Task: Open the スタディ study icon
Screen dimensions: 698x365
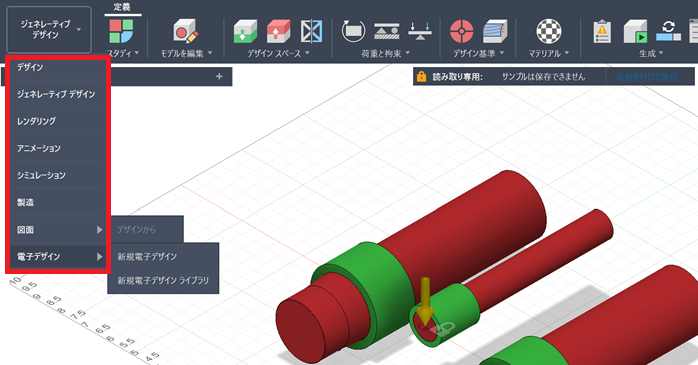Action: (121, 31)
